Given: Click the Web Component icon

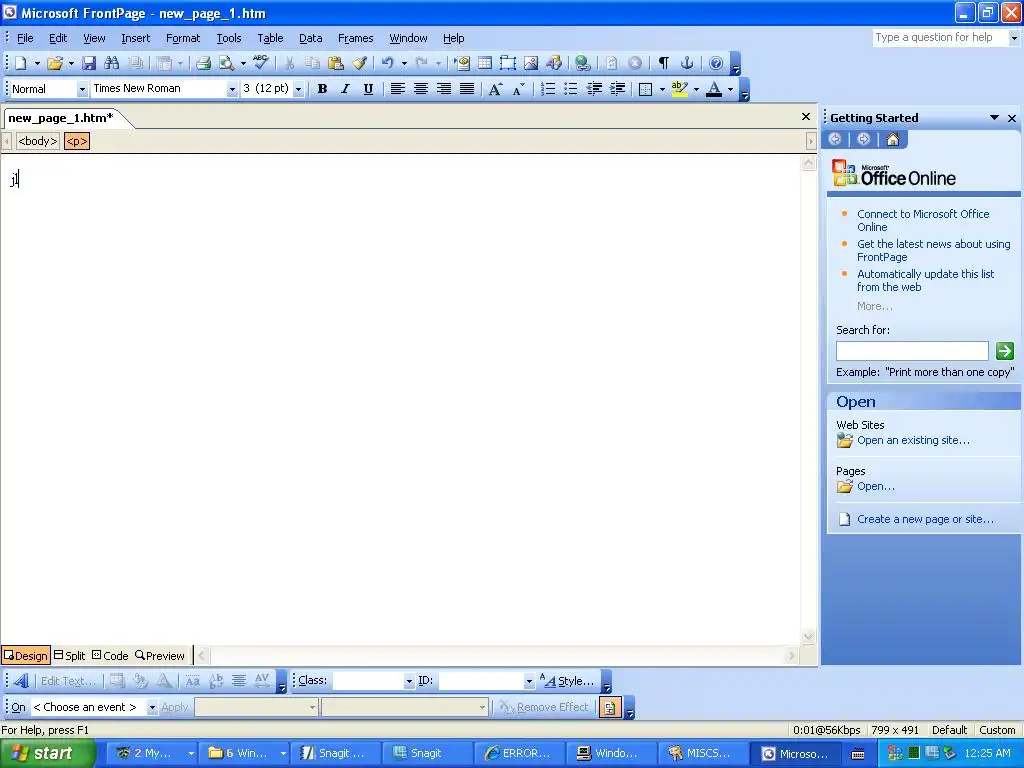Looking at the screenshot, I should tap(462, 63).
